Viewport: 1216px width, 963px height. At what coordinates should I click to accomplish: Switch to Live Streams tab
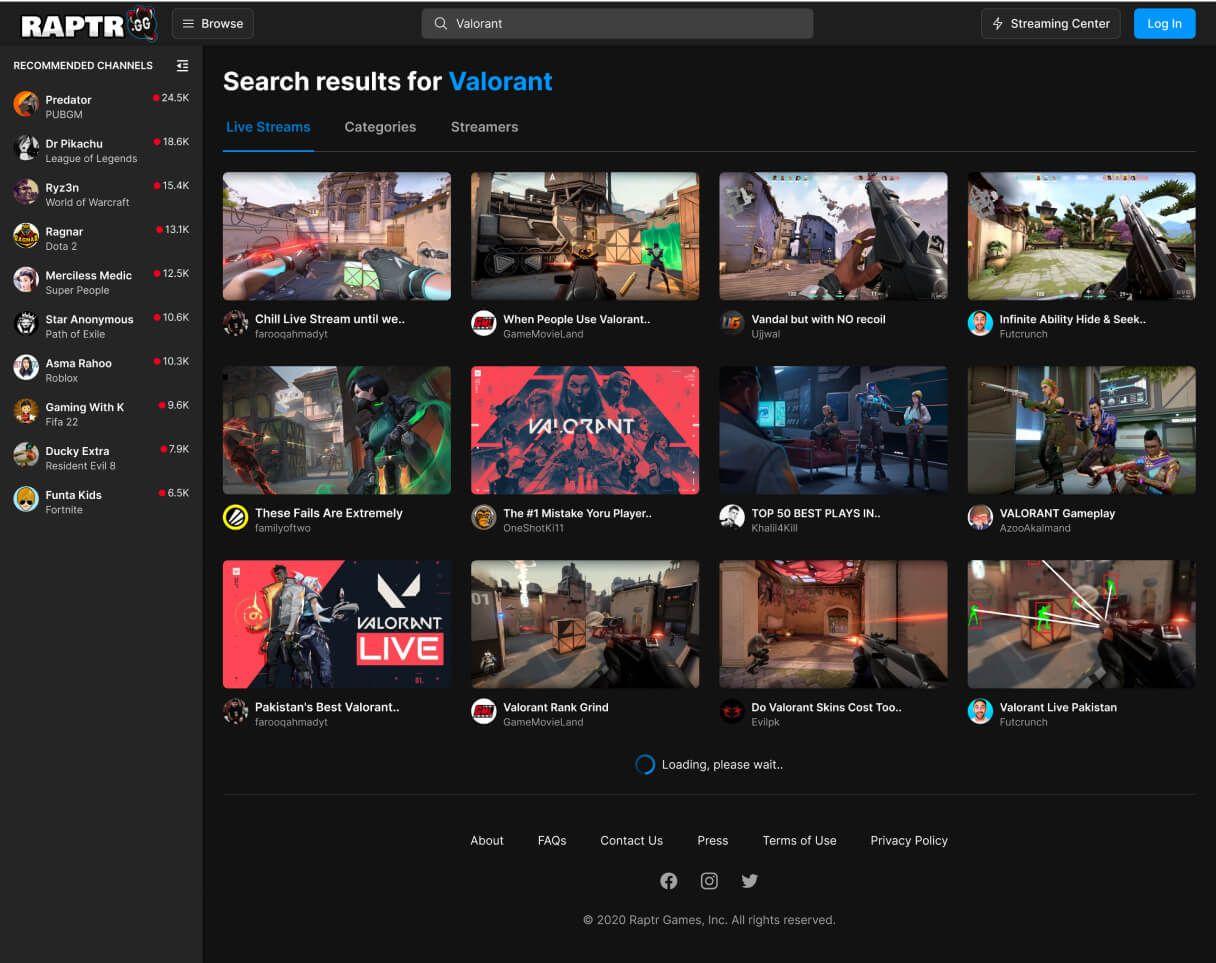(x=268, y=127)
